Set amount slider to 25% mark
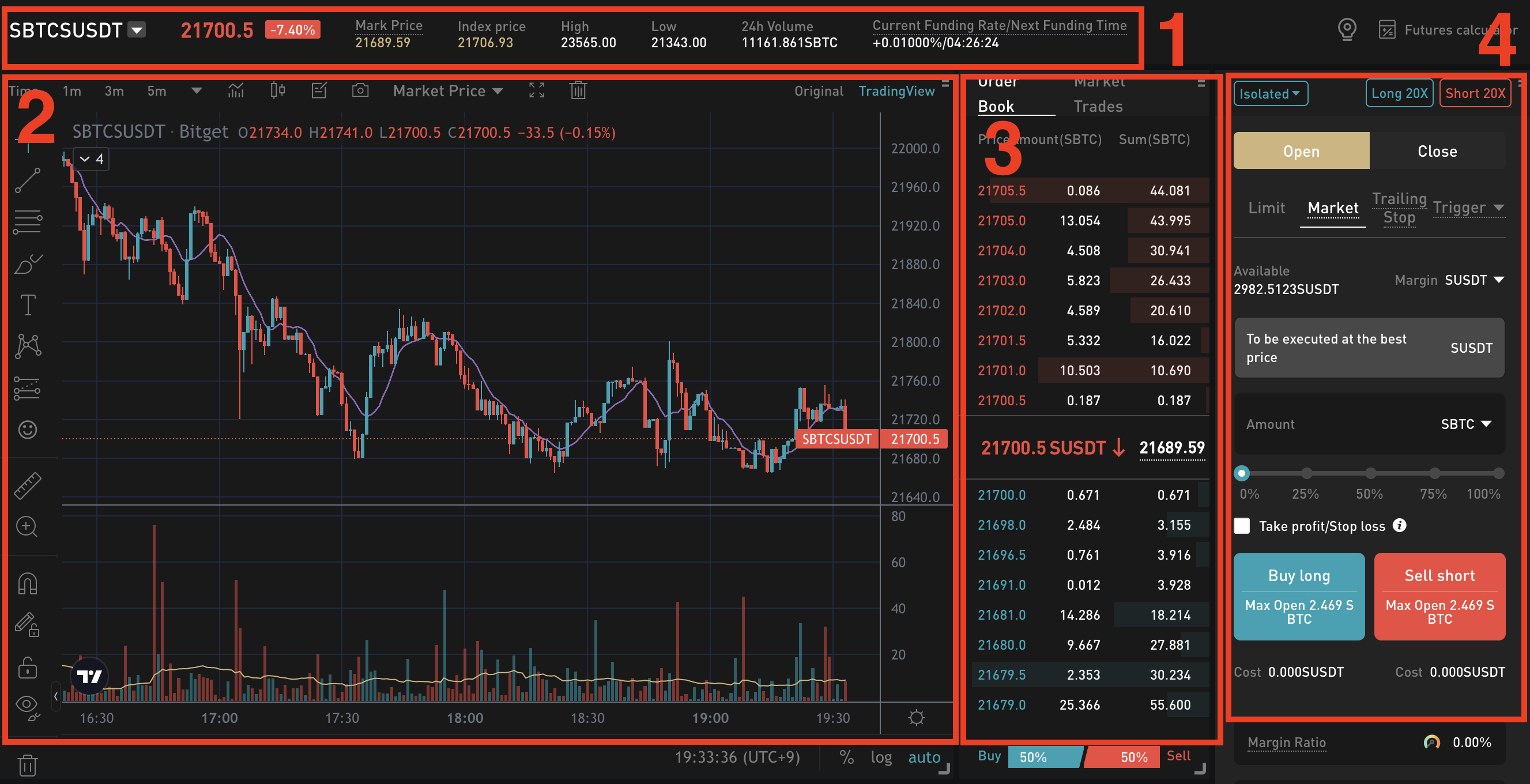Image resolution: width=1530 pixels, height=784 pixels. point(1306,473)
